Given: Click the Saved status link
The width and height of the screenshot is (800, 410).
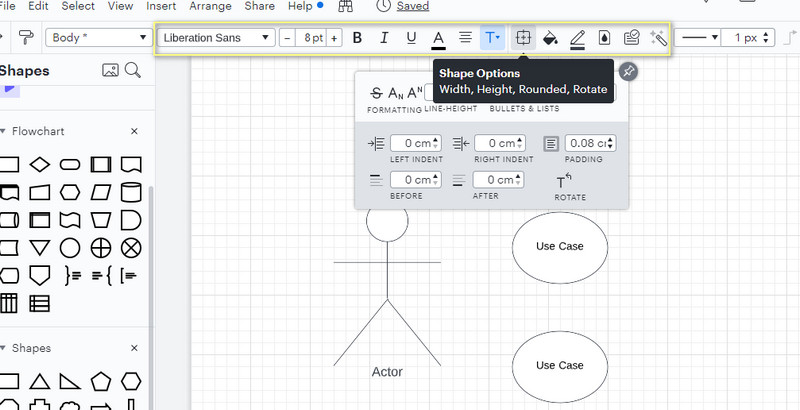Looking at the screenshot, I should (x=413, y=6).
